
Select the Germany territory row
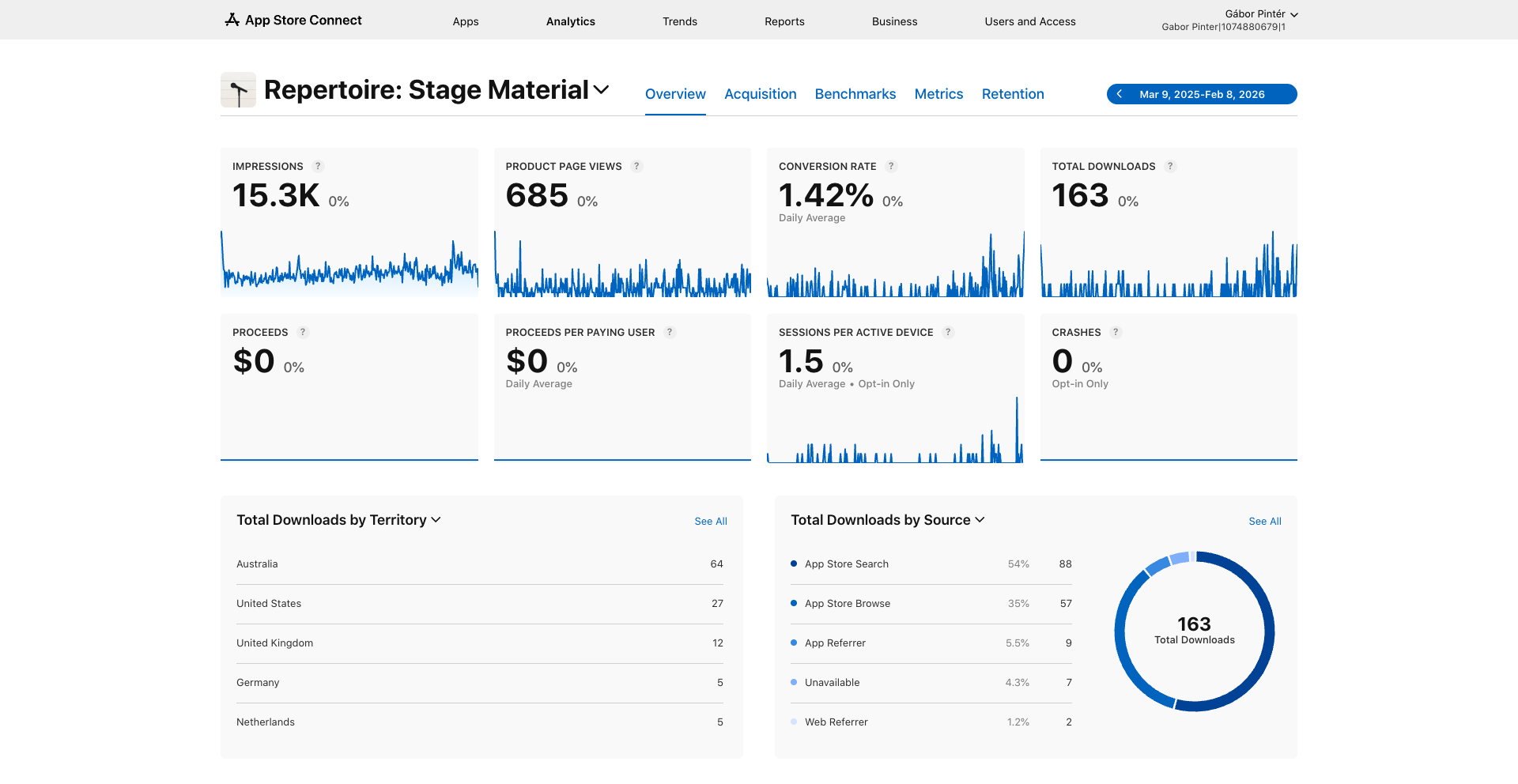[x=480, y=683]
